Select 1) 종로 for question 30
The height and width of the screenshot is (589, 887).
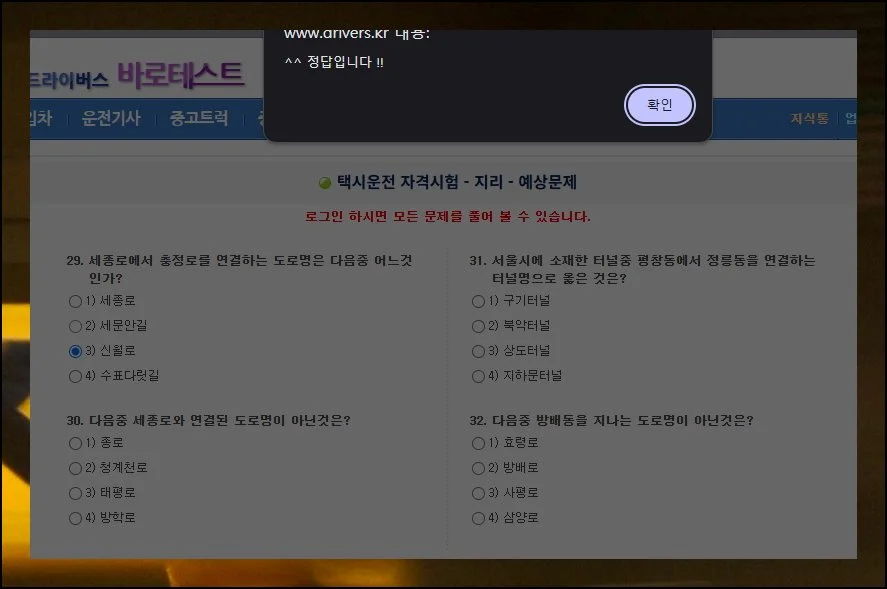coord(75,443)
